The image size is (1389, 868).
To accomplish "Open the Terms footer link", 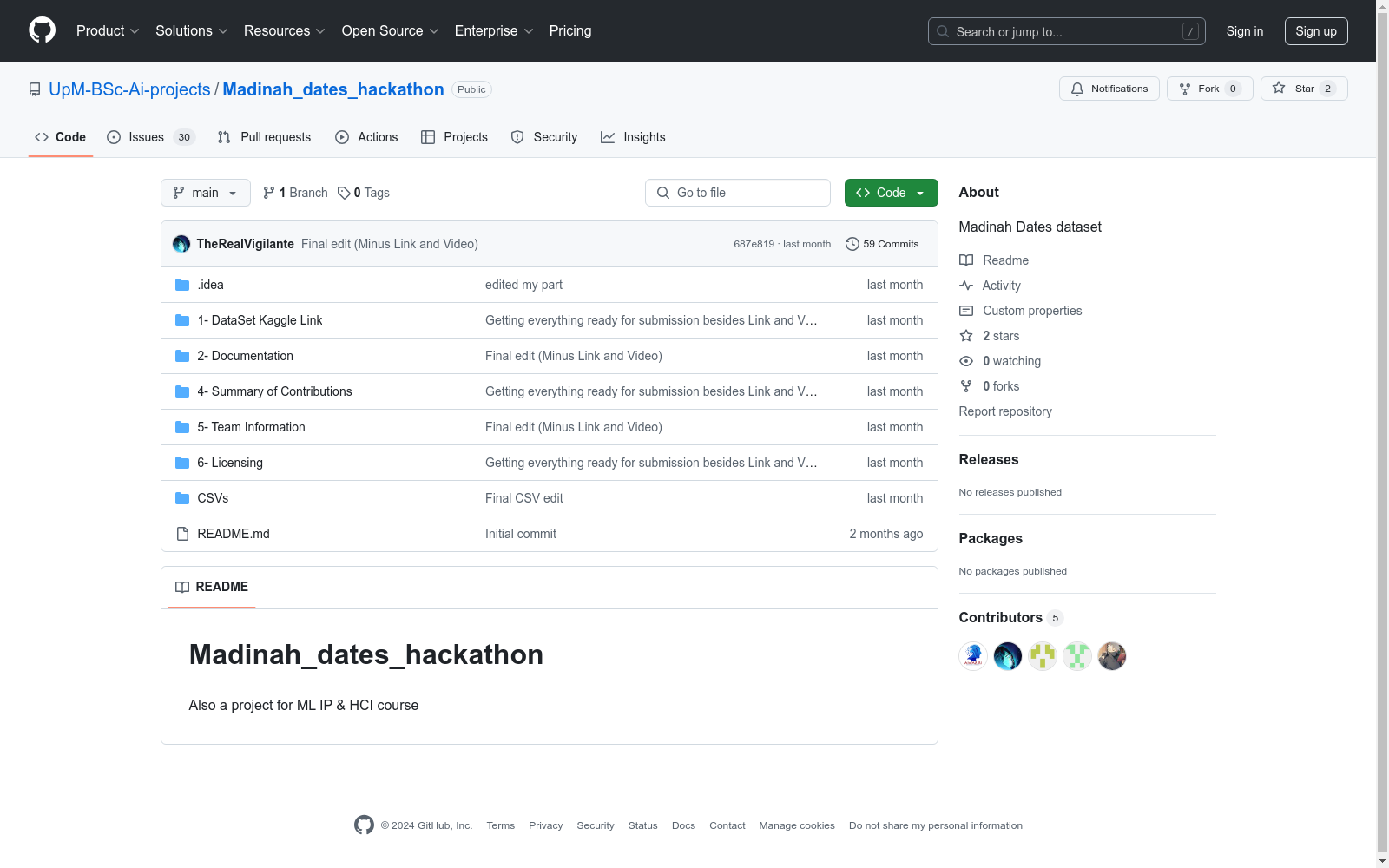I will [501, 825].
